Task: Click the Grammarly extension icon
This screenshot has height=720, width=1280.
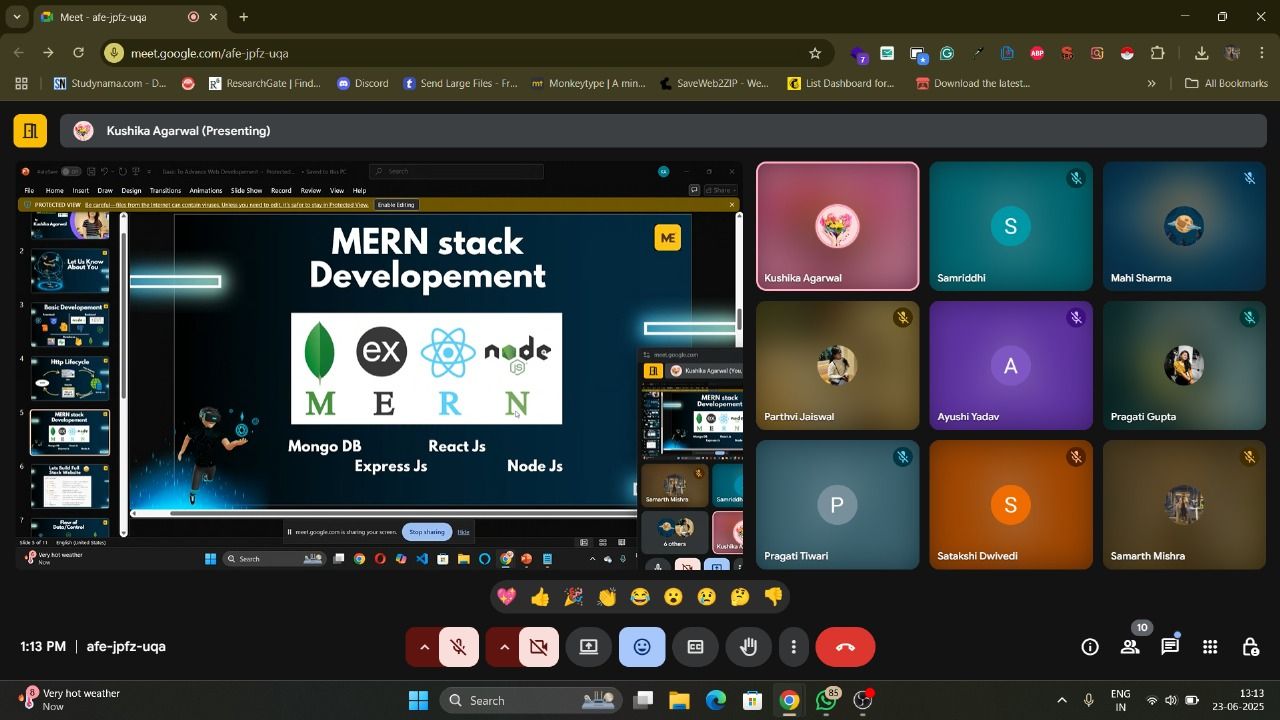Action: click(947, 53)
